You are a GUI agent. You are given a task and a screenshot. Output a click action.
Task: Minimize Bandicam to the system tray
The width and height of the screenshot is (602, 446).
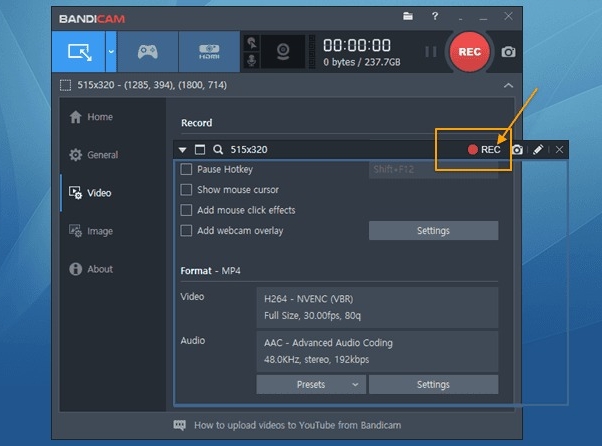pyautogui.click(x=460, y=18)
